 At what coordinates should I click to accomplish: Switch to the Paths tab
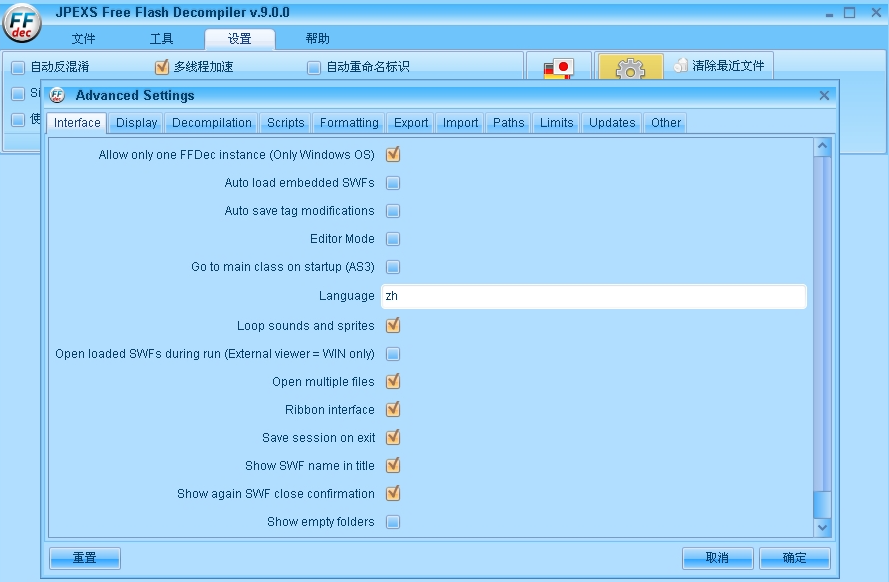(x=509, y=122)
